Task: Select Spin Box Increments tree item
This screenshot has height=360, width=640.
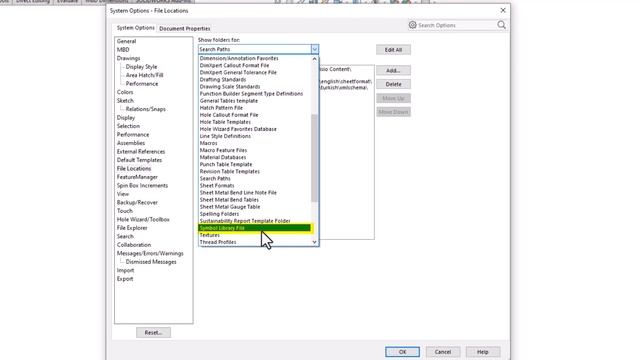Action: (142, 186)
